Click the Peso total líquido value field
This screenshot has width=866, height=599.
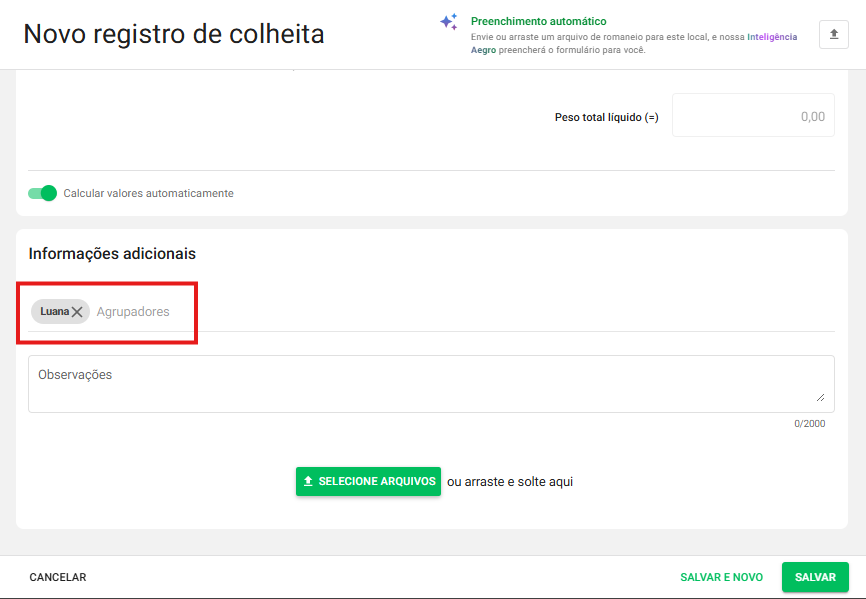(x=752, y=116)
